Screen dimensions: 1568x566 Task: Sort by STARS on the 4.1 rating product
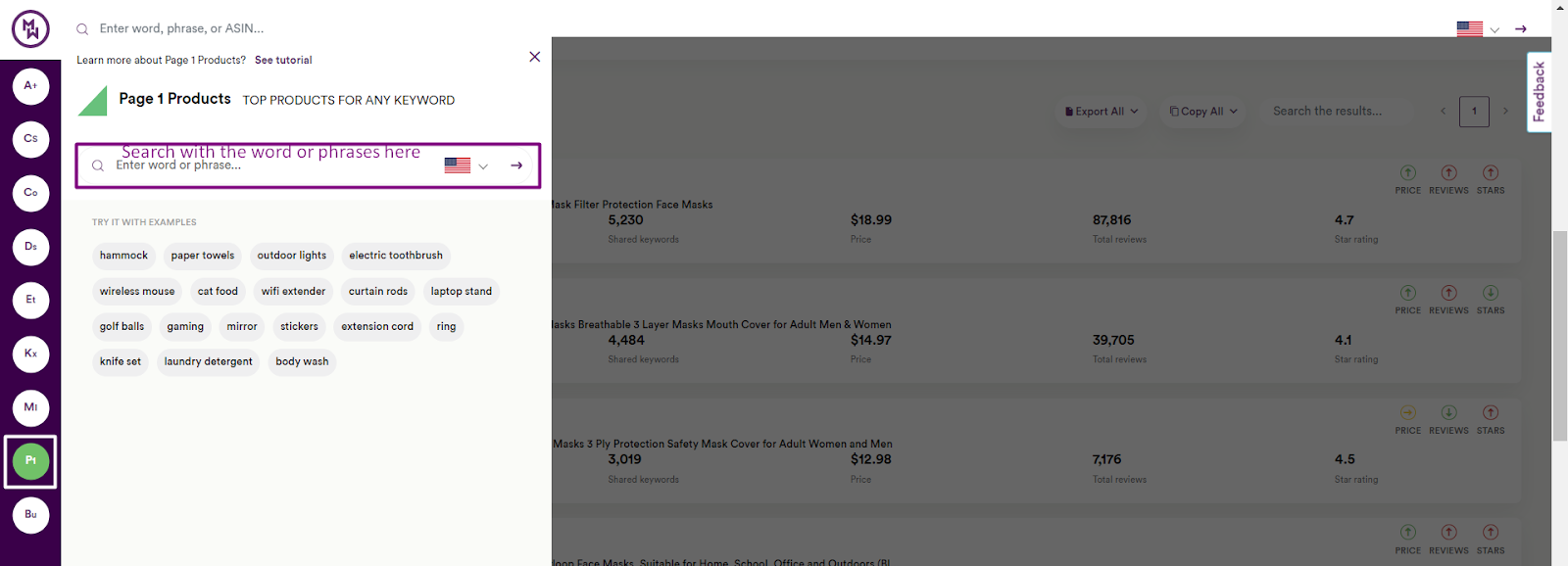1491,293
